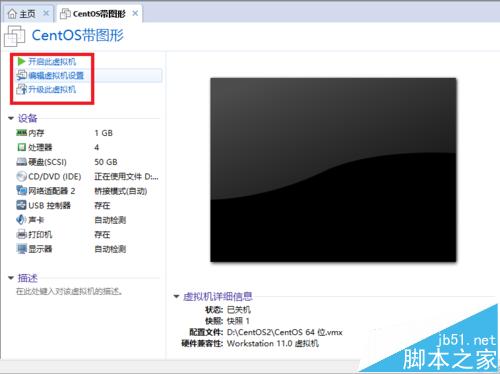Click the 已关机 status value
This screenshot has width=500, height=374.
click(239, 310)
